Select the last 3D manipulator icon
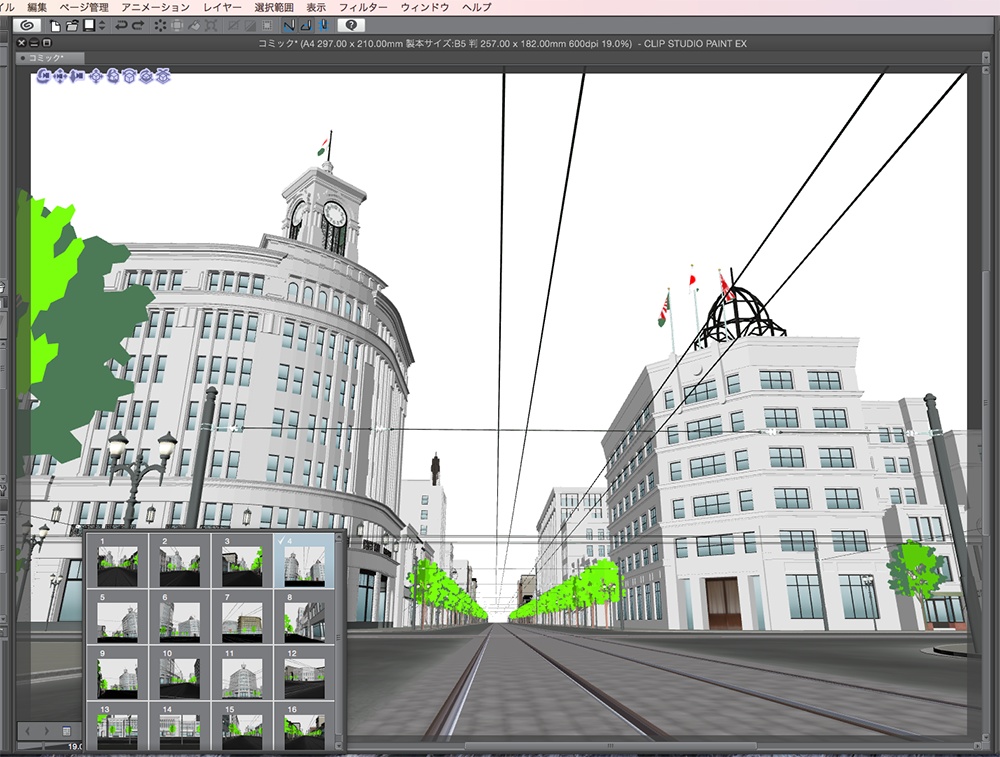Viewport: 1000px width, 757px height. [x=163, y=77]
